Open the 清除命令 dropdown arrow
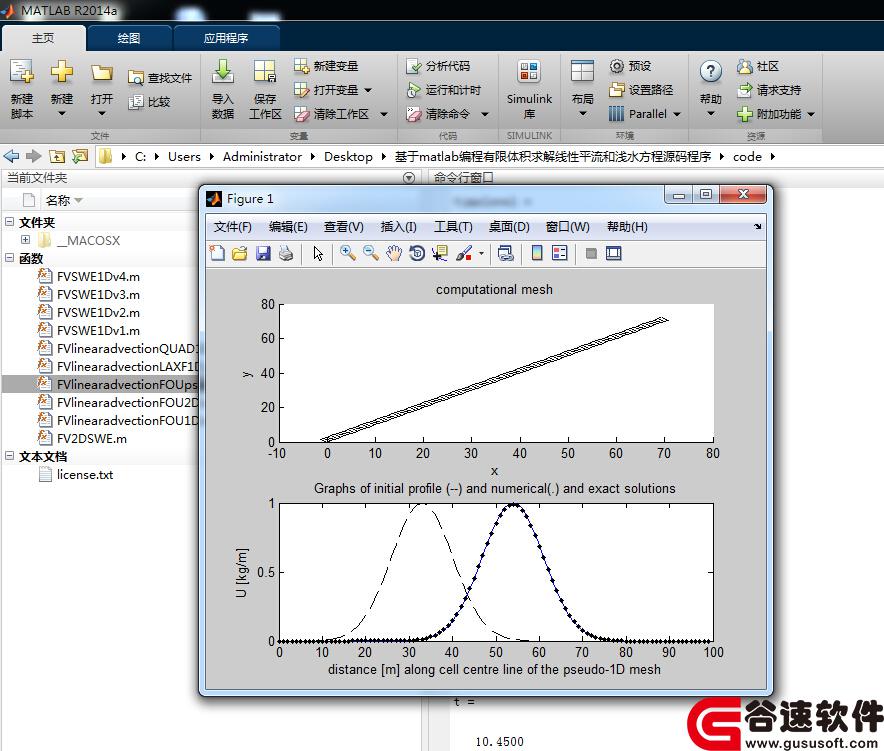884x751 pixels. point(485,114)
